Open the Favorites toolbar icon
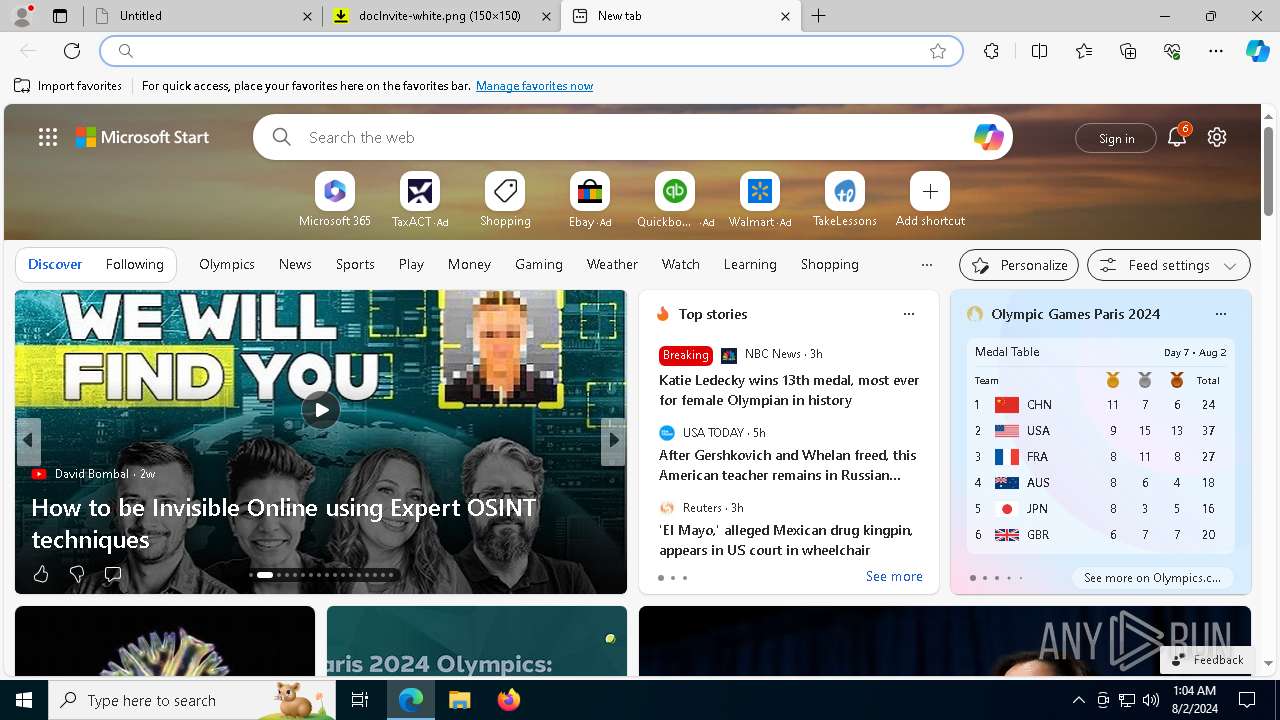 point(1084,51)
